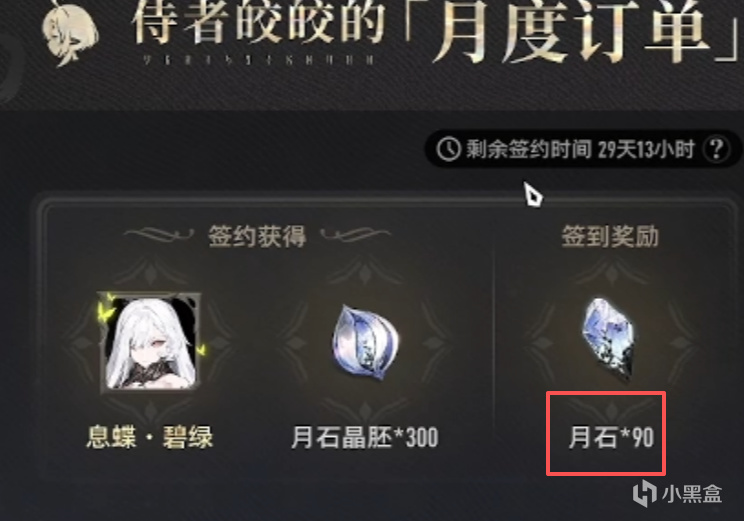This screenshot has height=521, width=744.
Task: Click the 小黑盒 watermark logo icon
Action: [645, 493]
